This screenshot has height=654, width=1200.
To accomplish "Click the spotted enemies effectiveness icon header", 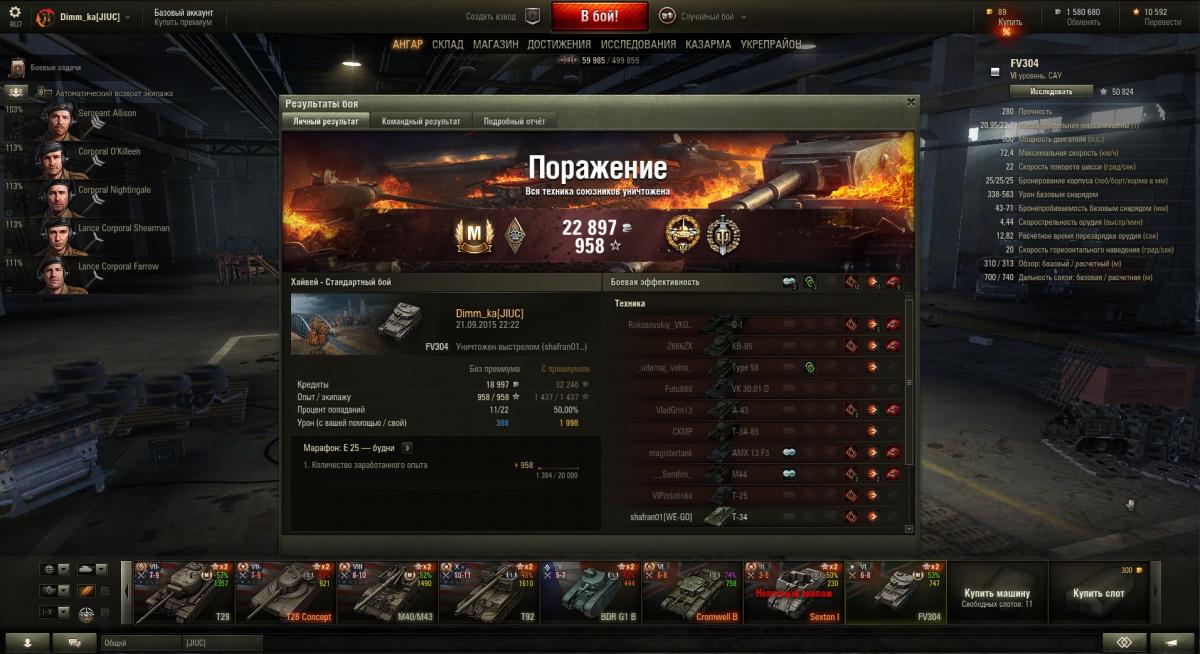I will (789, 282).
